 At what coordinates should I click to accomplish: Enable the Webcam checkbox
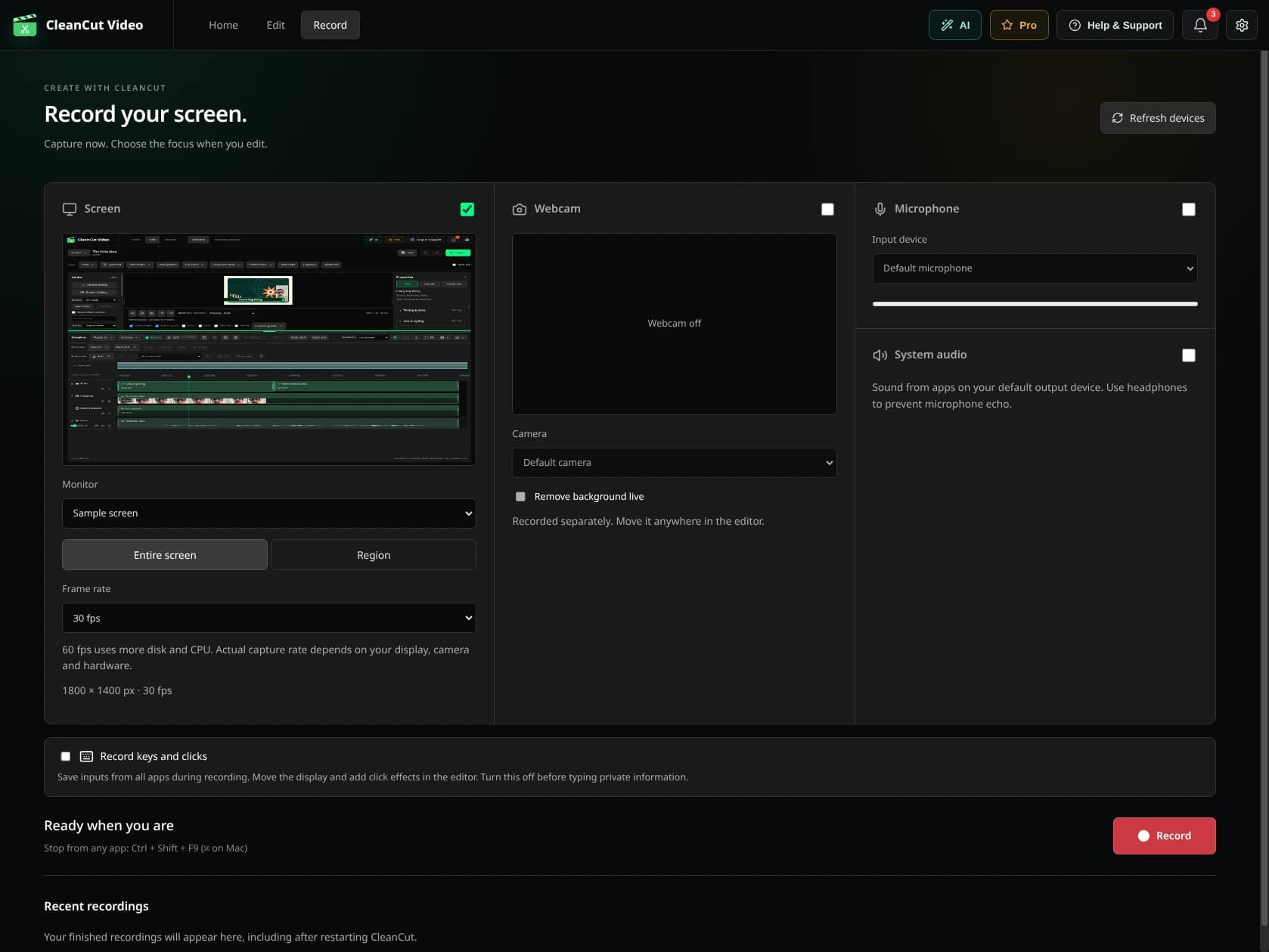(827, 209)
